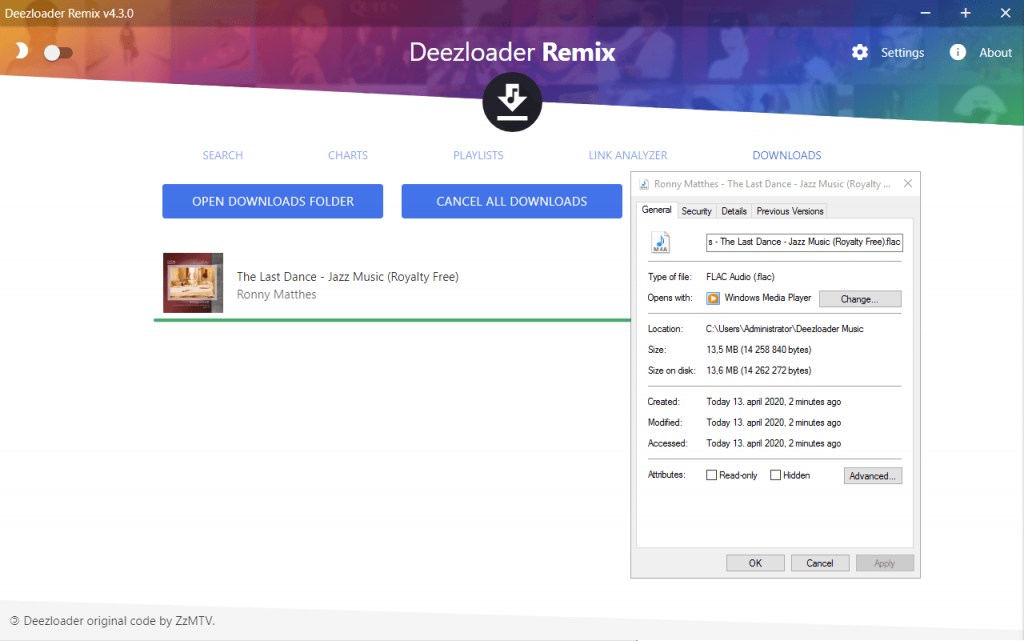Click the Deezloader download logo icon
The image size is (1024, 641).
[512, 102]
